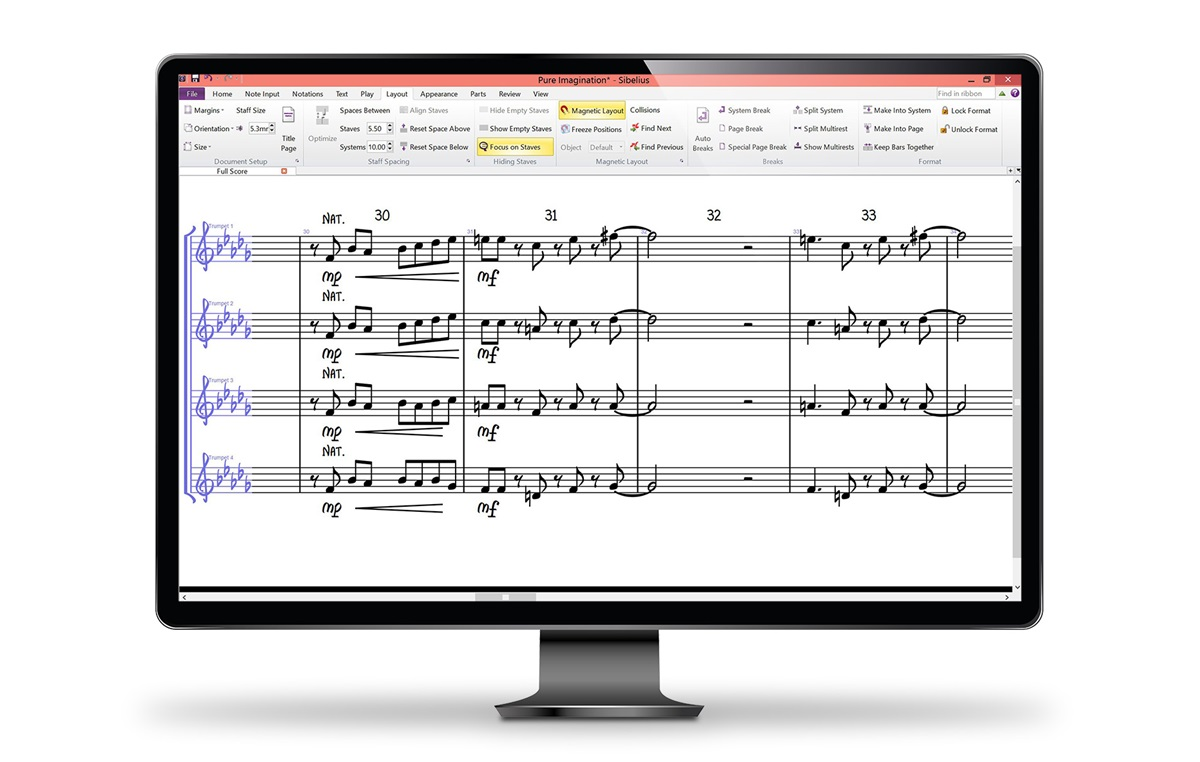Open the File menu
This screenshot has width=1200, height=762.
tap(191, 94)
